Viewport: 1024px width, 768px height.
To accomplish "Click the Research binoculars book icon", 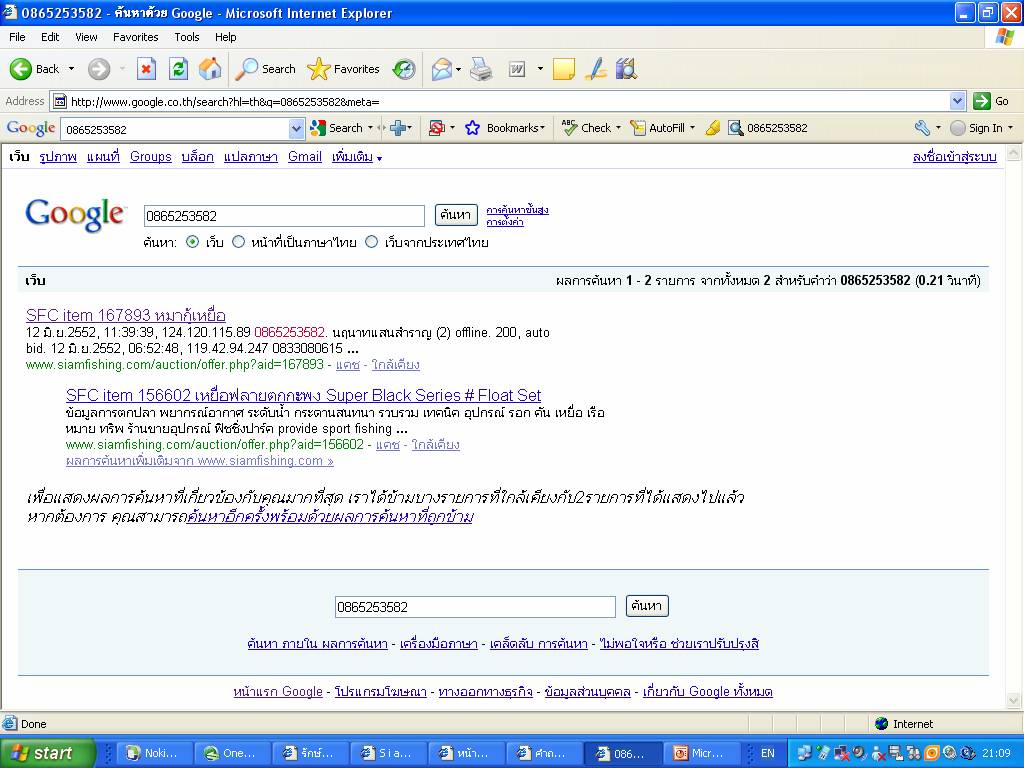I will click(x=626, y=69).
